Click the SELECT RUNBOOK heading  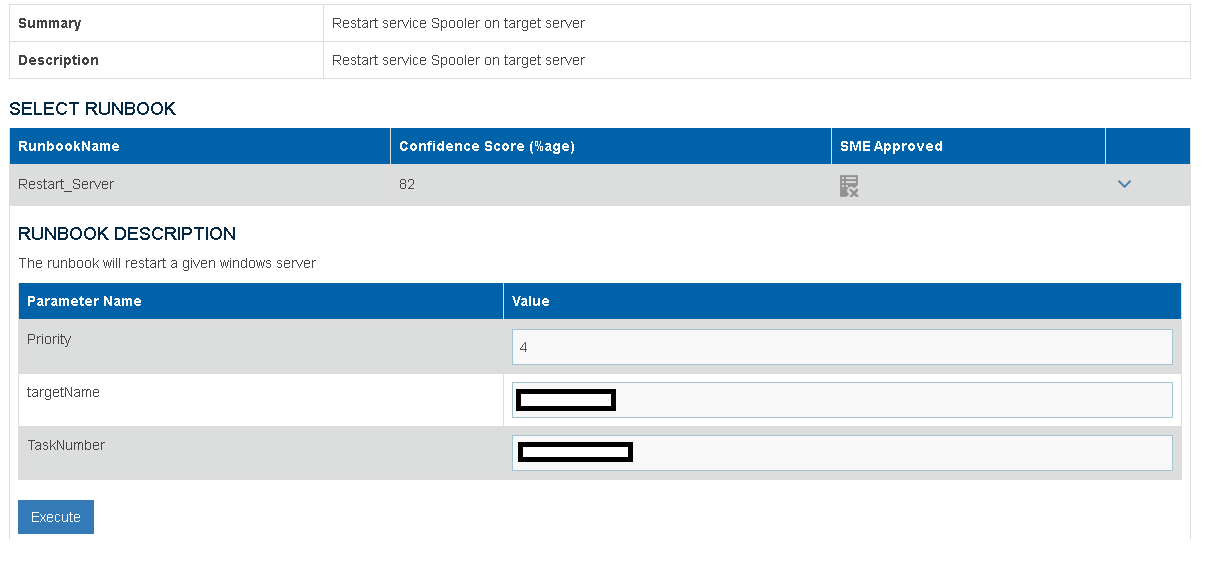(92, 109)
